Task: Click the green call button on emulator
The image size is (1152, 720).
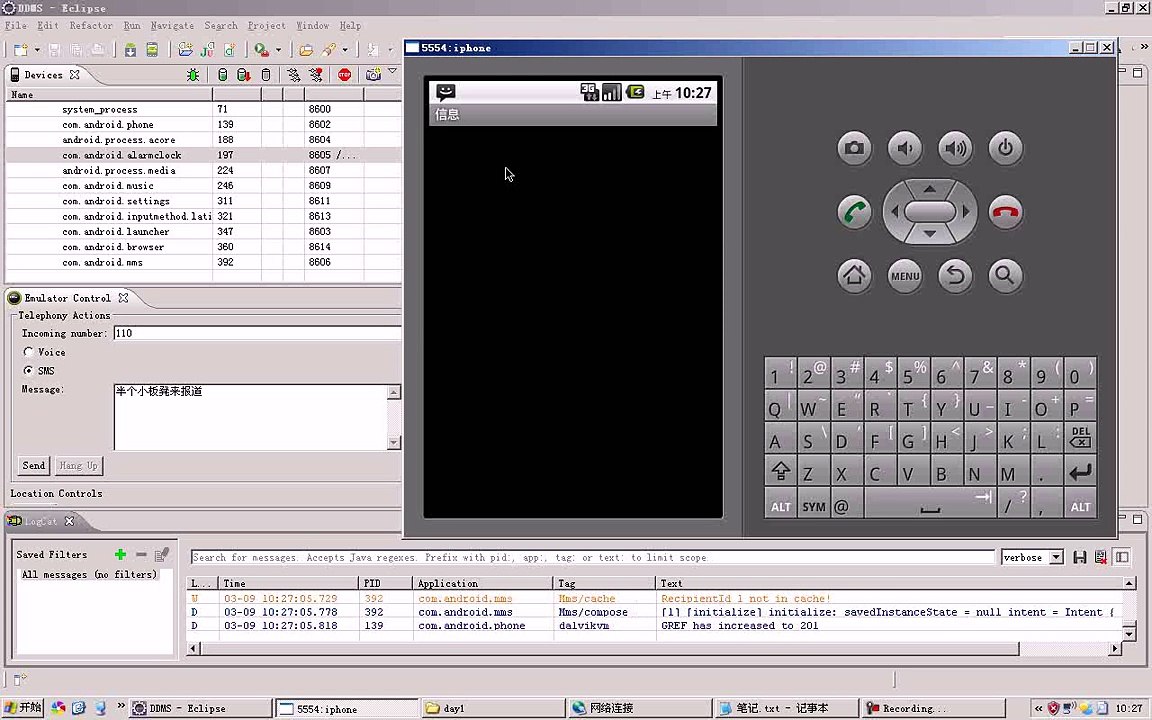Action: coord(854,212)
